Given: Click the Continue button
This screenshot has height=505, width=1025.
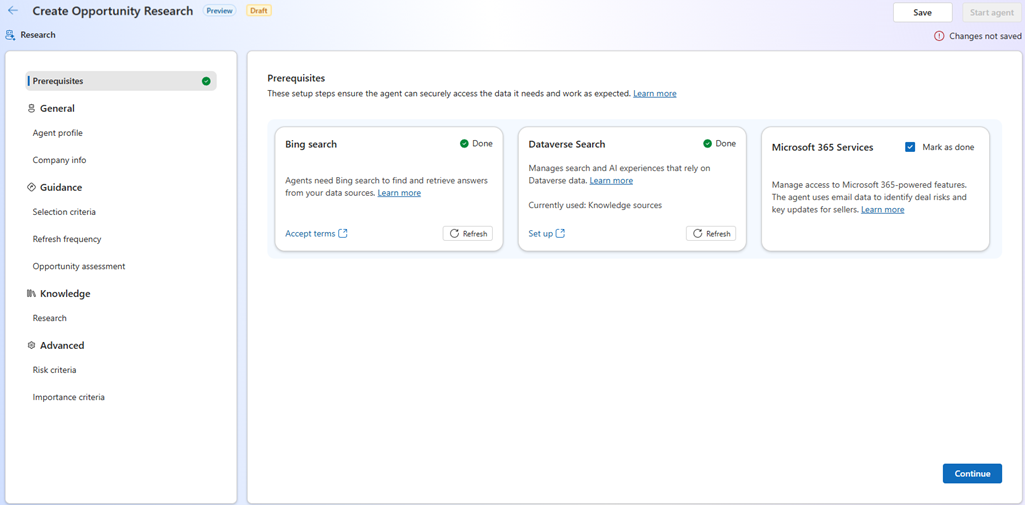Looking at the screenshot, I should click(972, 474).
